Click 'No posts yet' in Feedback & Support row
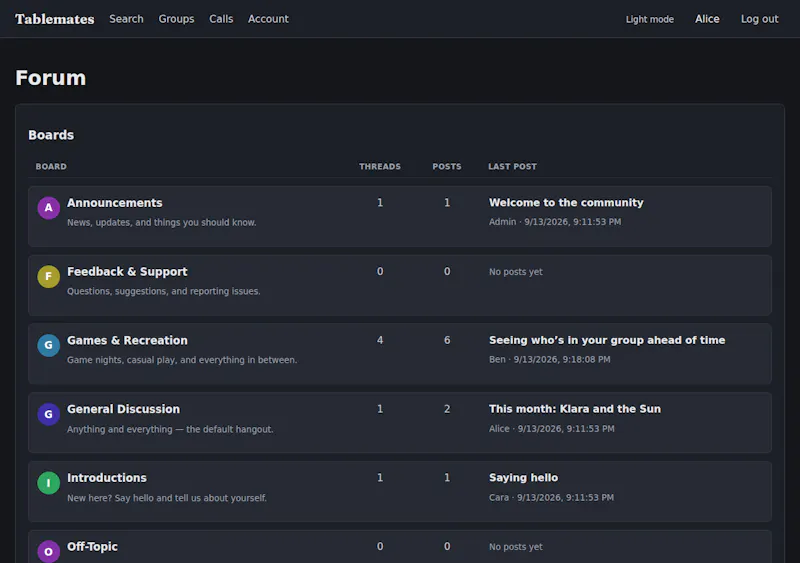 pyautogui.click(x=515, y=272)
